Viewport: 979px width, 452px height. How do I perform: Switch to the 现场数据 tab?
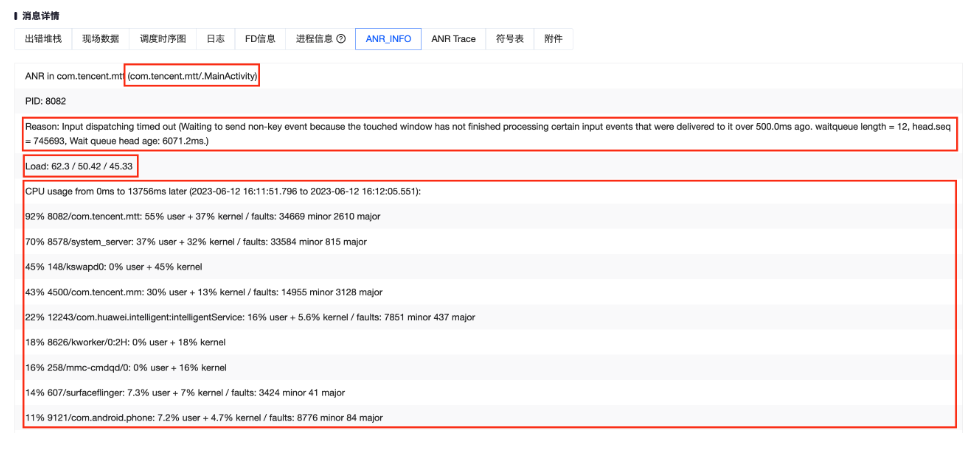pos(100,39)
